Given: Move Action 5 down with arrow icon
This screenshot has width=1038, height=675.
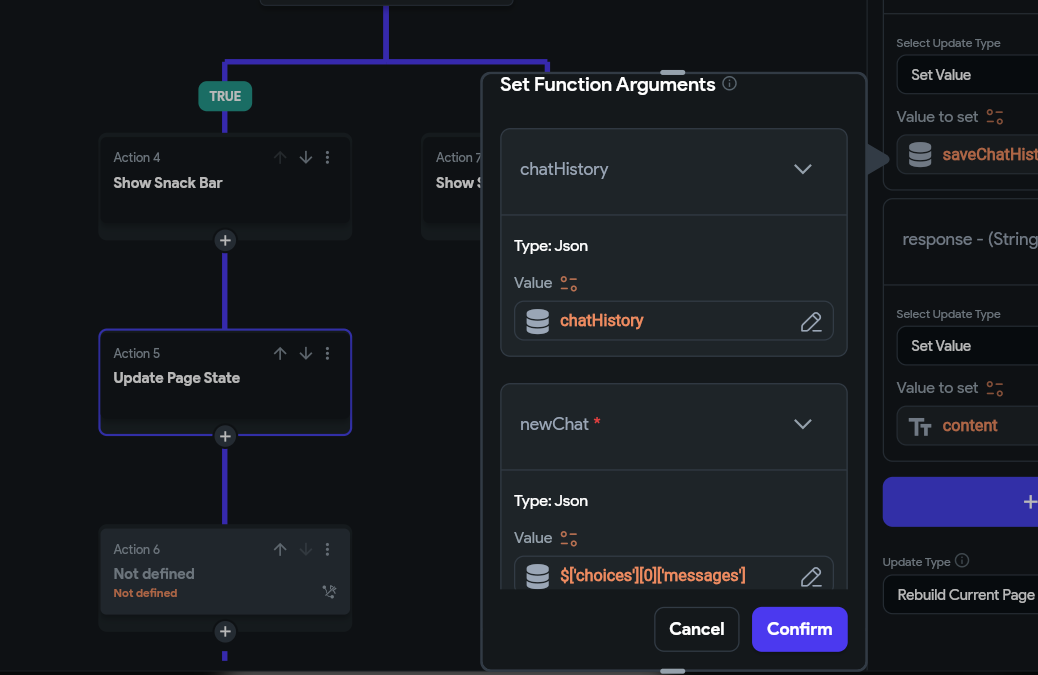Looking at the screenshot, I should click(305, 353).
